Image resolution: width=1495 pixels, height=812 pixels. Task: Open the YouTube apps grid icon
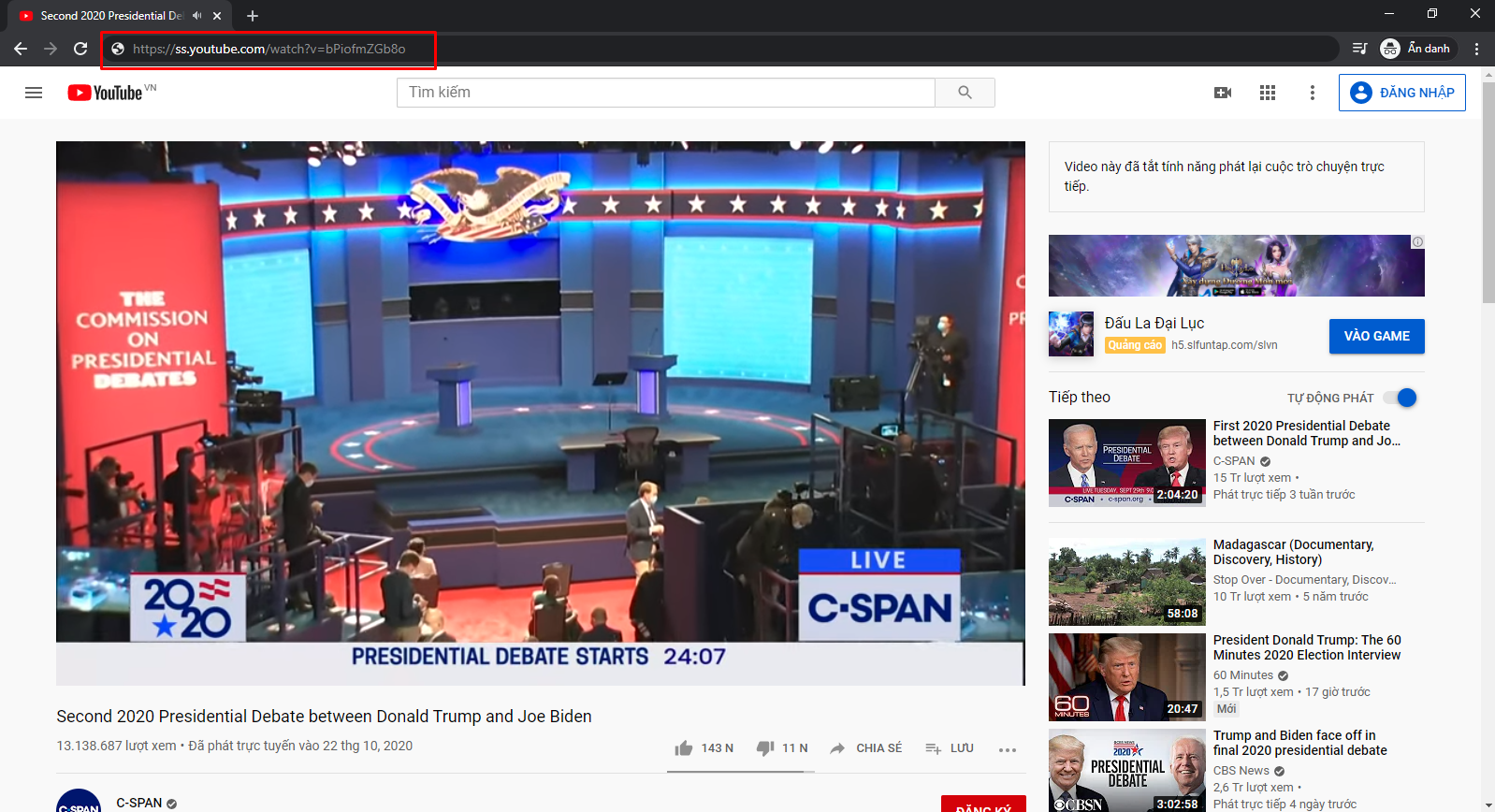pyautogui.click(x=1268, y=93)
